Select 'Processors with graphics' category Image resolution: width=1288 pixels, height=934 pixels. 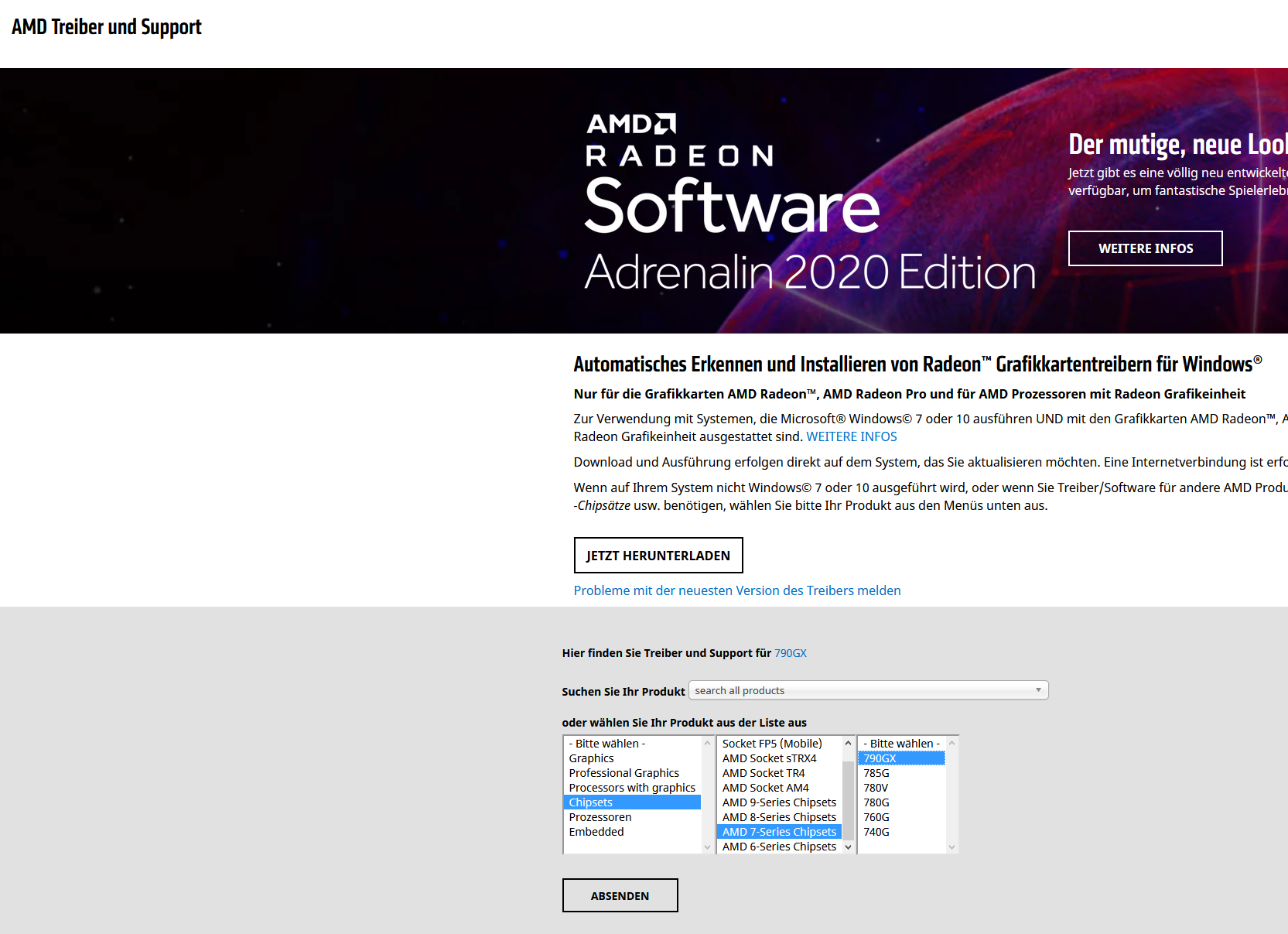633,788
